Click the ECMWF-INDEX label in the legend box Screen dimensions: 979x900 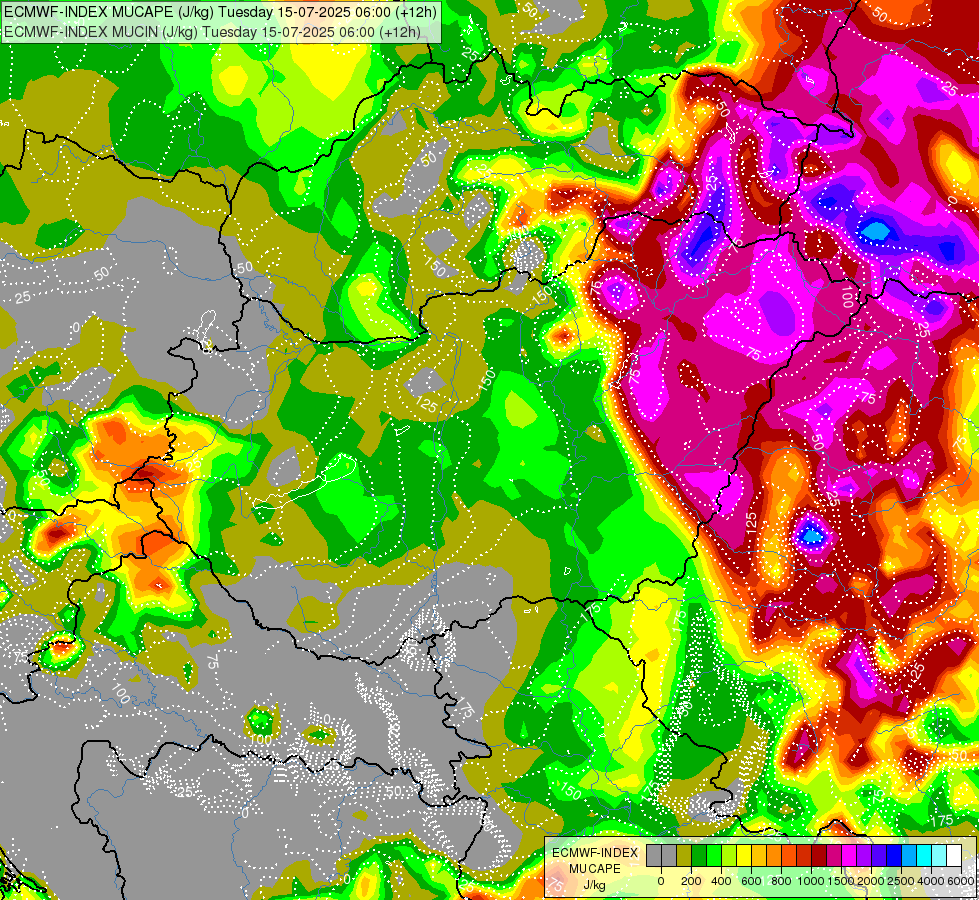[x=595, y=853]
